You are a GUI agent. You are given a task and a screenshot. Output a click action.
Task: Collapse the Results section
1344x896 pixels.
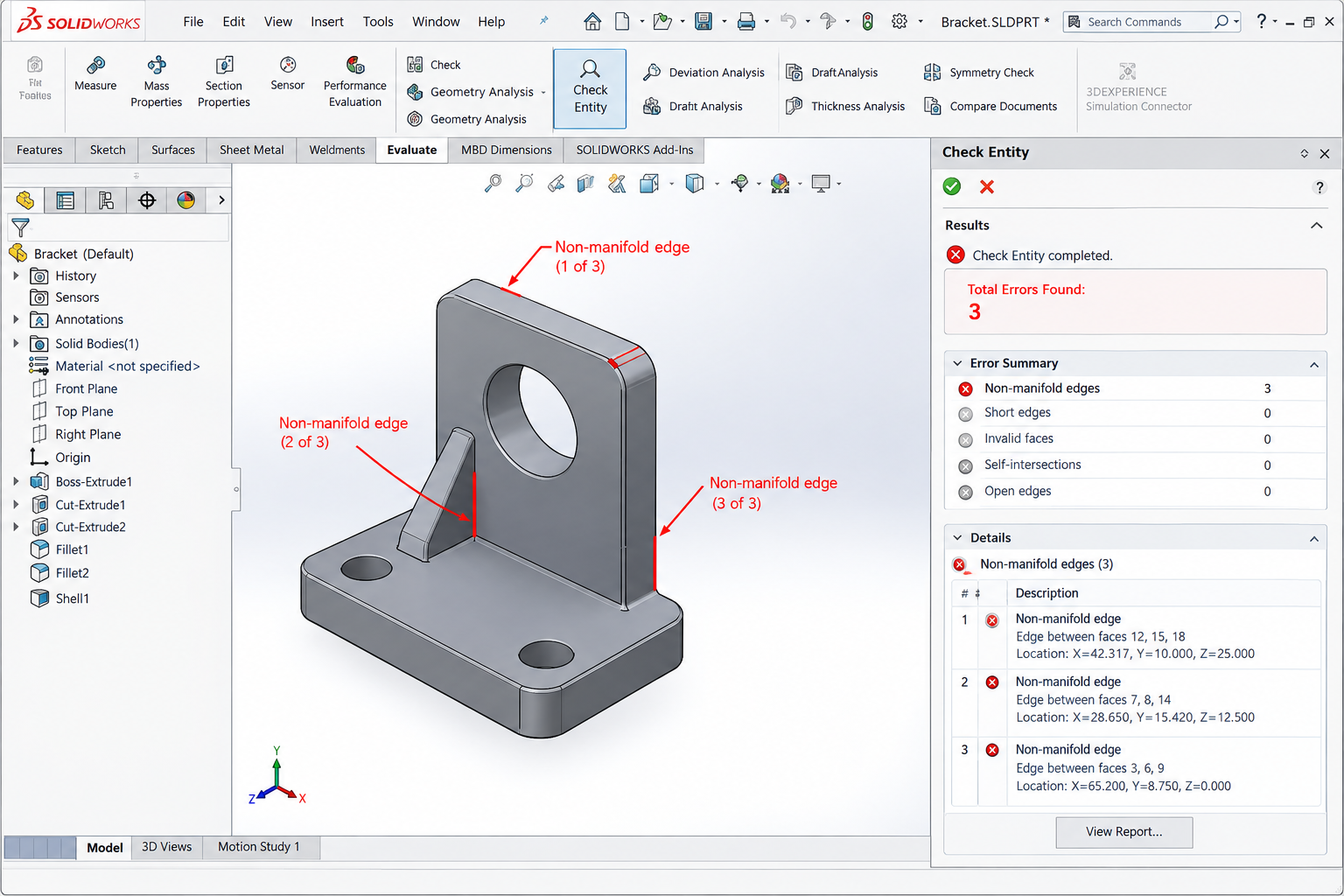tap(1316, 225)
